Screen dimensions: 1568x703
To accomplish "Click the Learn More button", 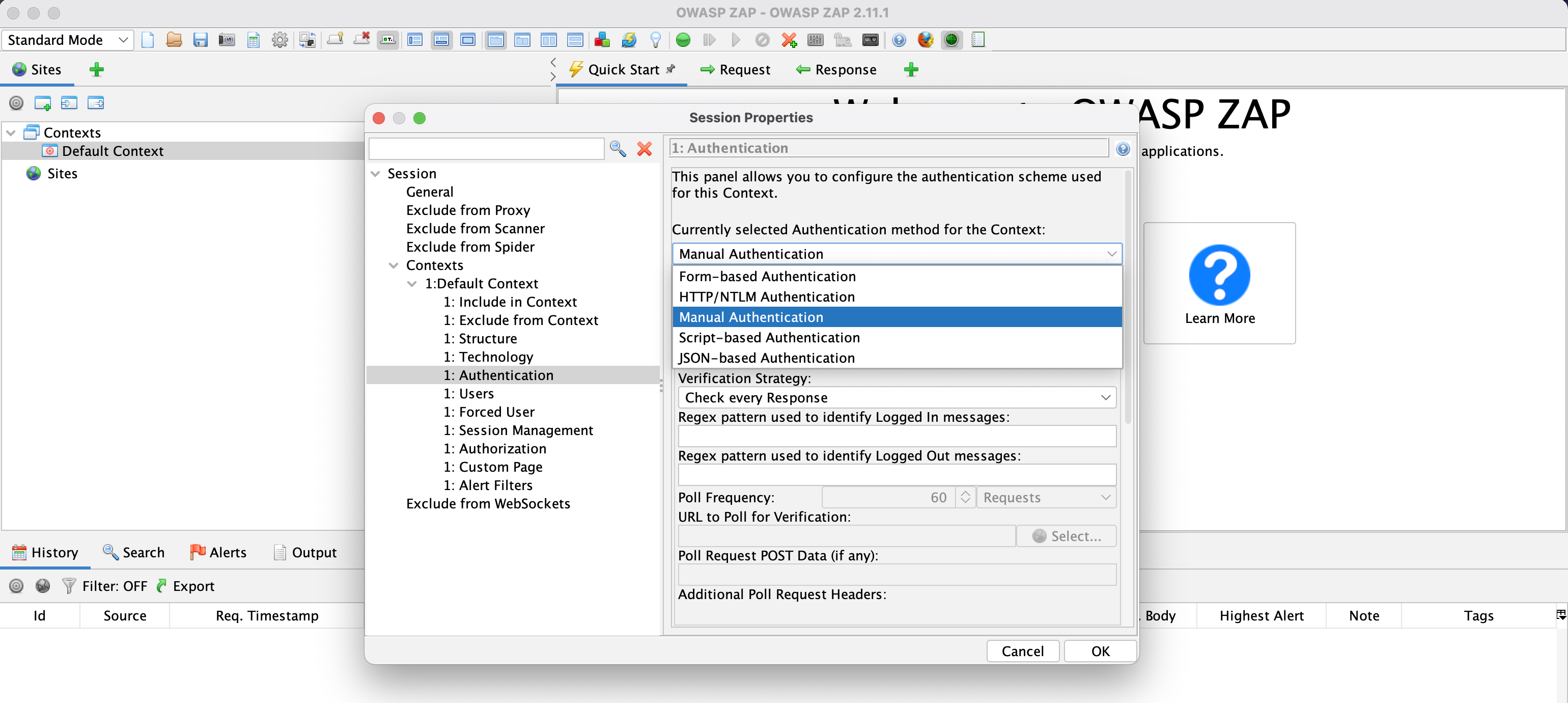I will (1219, 283).
